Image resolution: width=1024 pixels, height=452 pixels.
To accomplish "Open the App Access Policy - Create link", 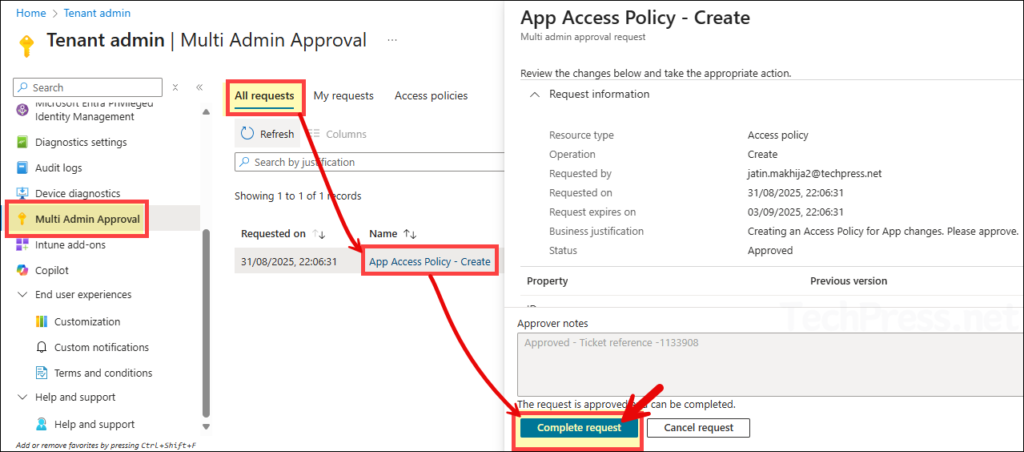I will tap(430, 261).
